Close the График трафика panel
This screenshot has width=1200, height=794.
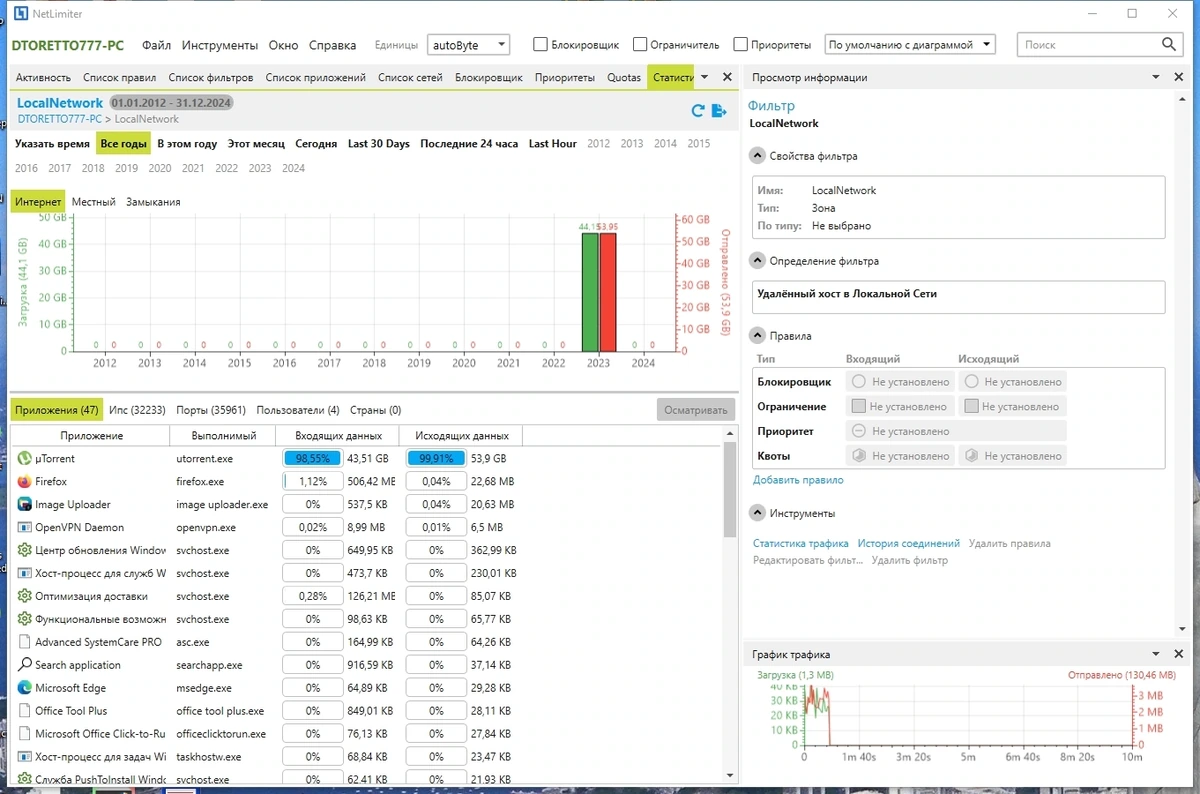click(1180, 654)
